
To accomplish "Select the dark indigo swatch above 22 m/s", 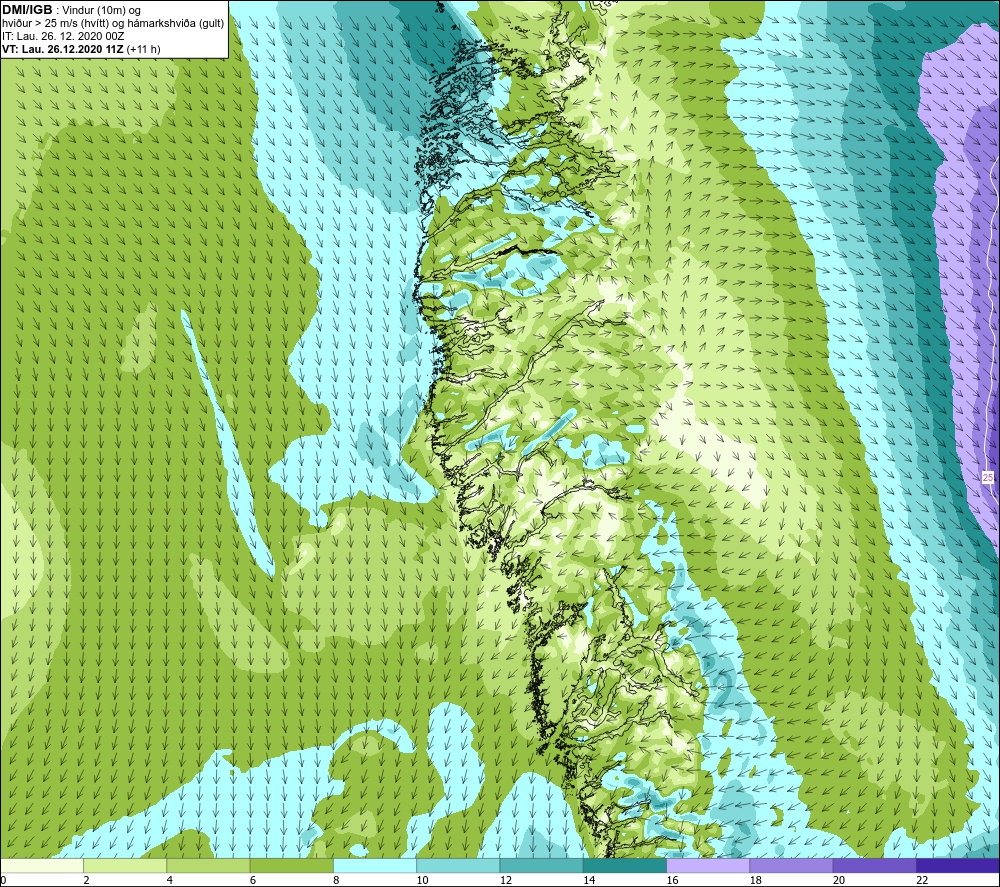I will tap(957, 865).
